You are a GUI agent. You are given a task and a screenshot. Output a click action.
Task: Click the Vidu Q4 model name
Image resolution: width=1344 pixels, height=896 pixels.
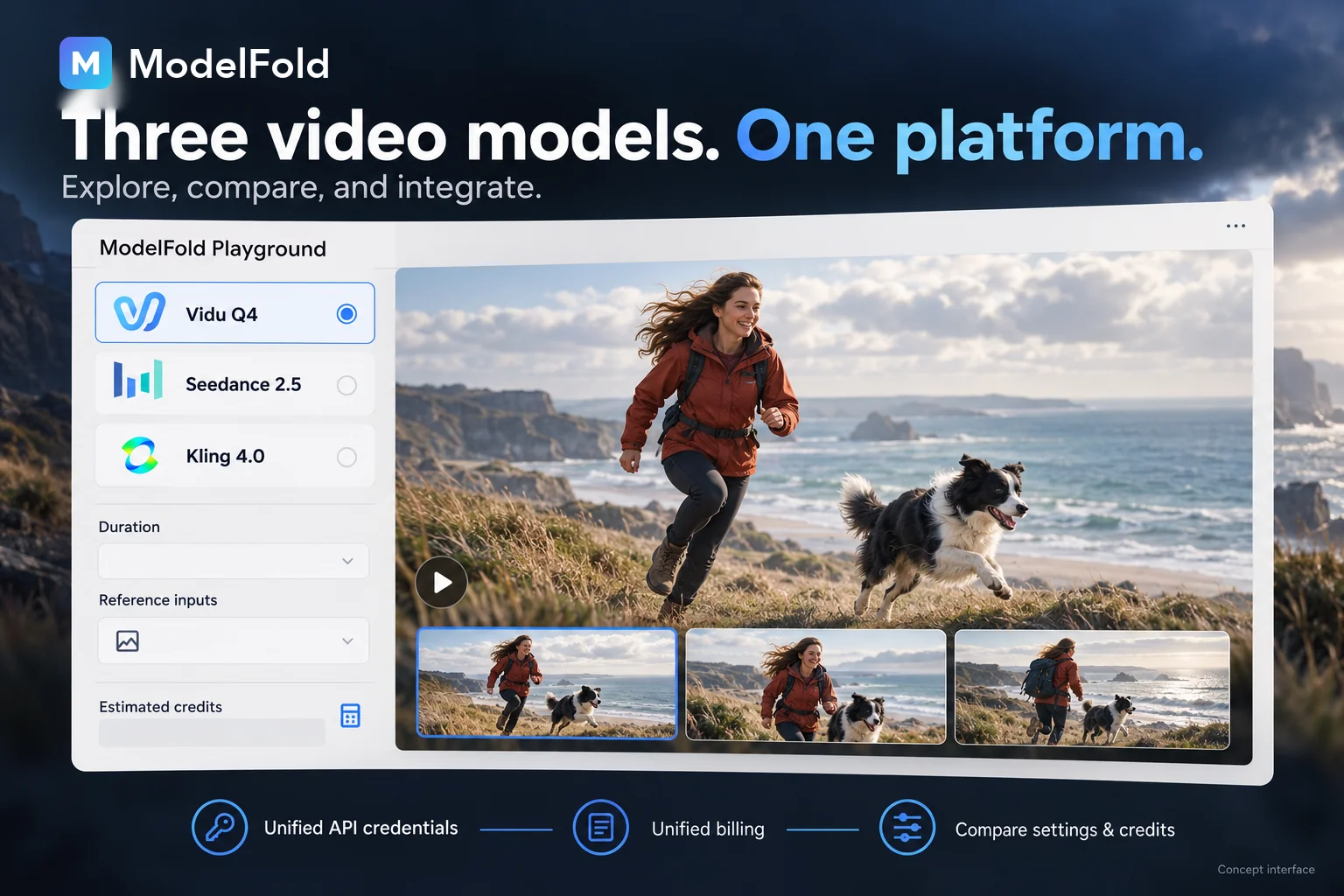pyautogui.click(x=221, y=314)
